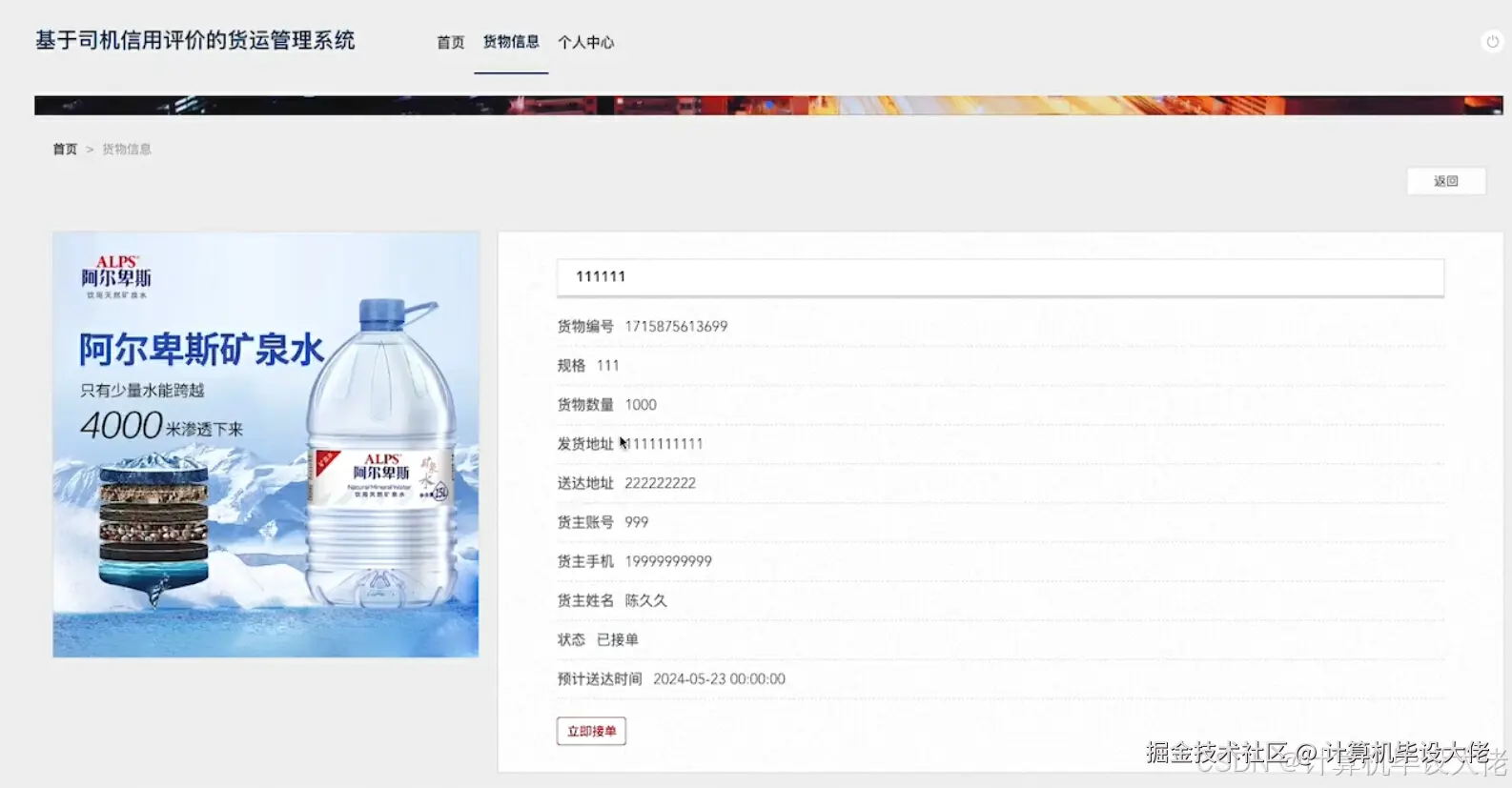The image size is (1512, 788).
Task: Click the system title 基于司机信用评价的货运管理系统
Action: (x=194, y=40)
